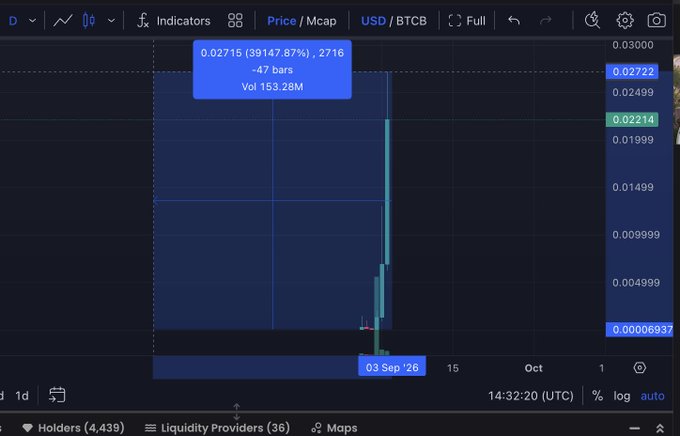Open the go-to-date calendar icon

(57, 395)
